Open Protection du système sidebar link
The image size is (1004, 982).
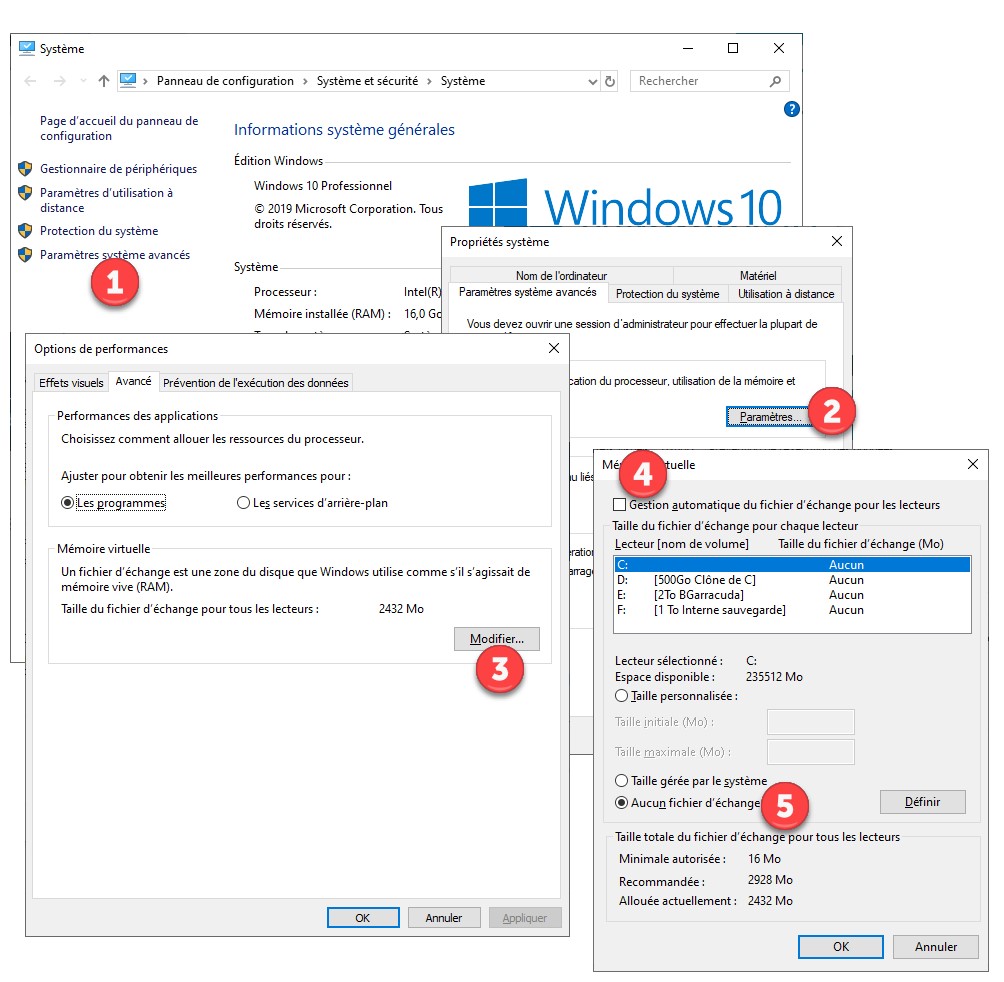click(x=99, y=231)
